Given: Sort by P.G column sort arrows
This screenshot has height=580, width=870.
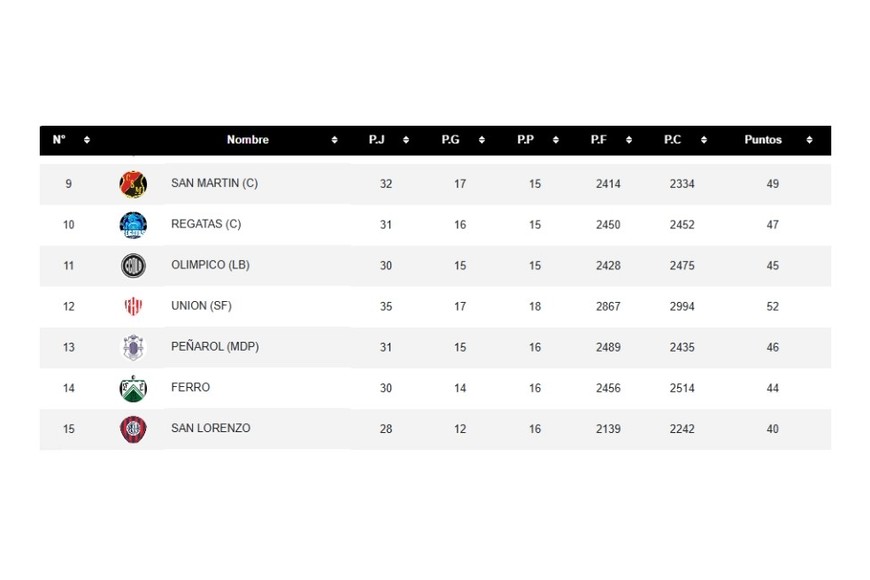Looking at the screenshot, I should coord(482,140).
